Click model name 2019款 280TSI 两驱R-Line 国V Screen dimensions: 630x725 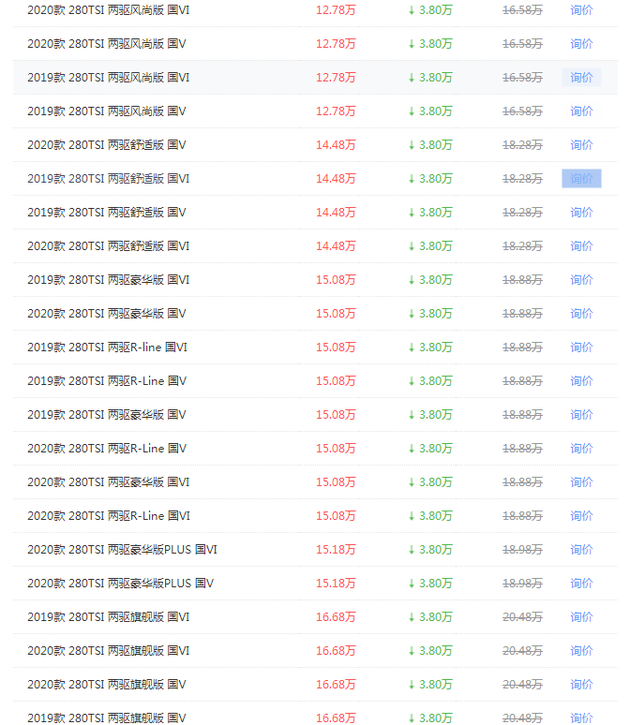(107, 381)
